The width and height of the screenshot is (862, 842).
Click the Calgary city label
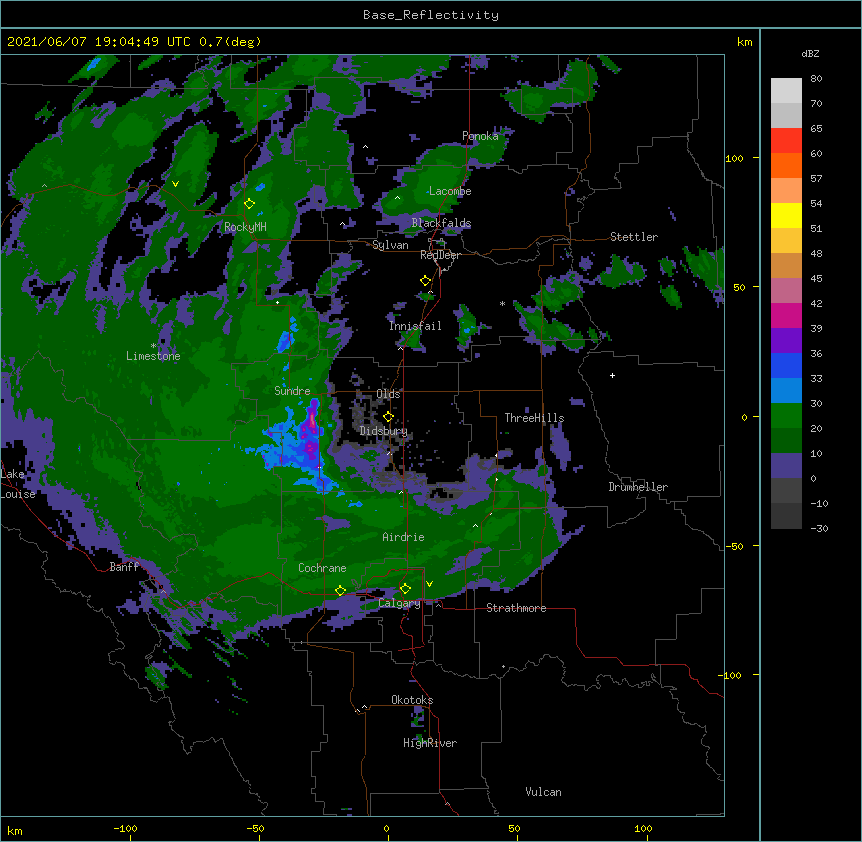pyautogui.click(x=400, y=603)
